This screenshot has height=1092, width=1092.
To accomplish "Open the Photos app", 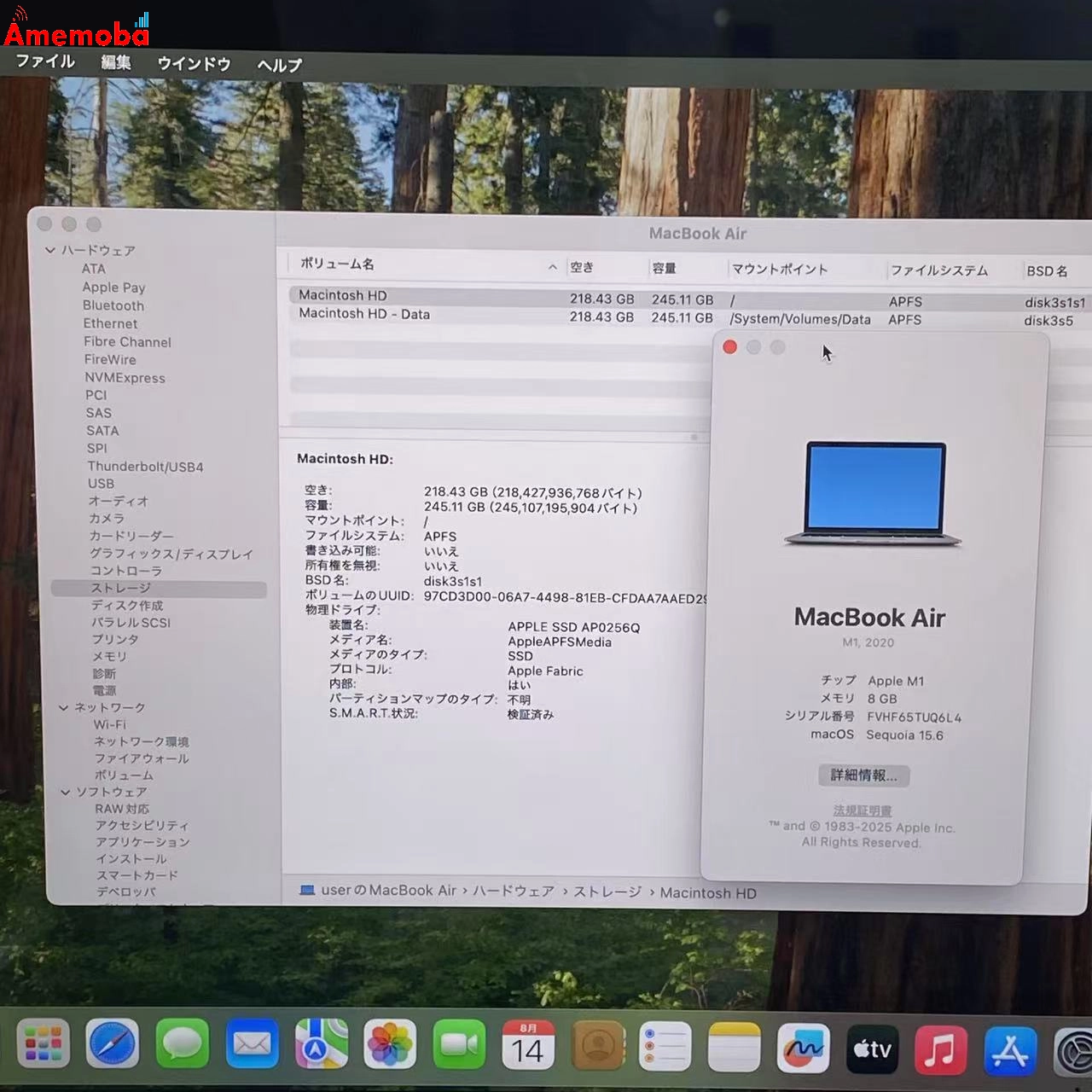I will click(x=389, y=1043).
